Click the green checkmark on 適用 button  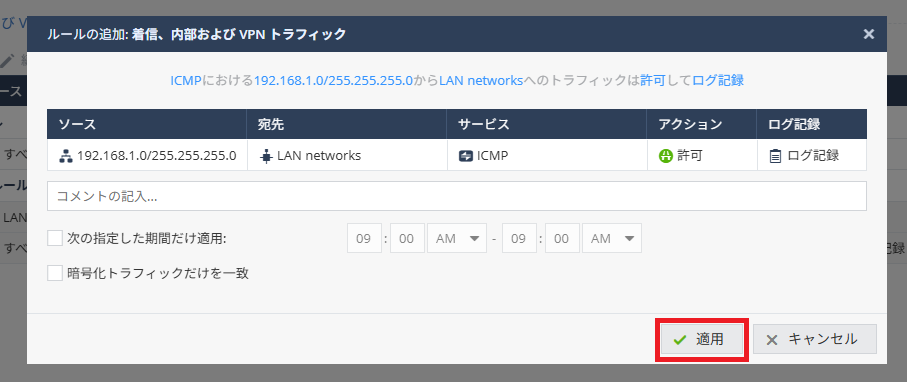(680, 340)
